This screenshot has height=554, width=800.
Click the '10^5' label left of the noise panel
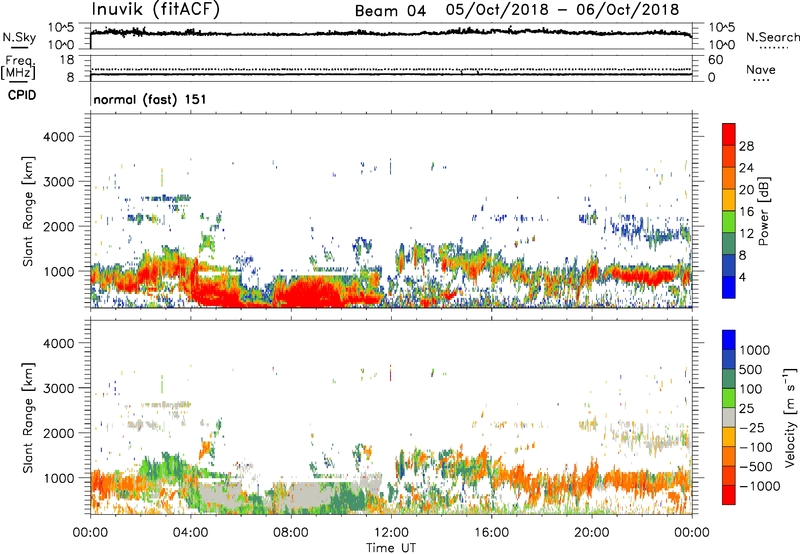point(61,27)
